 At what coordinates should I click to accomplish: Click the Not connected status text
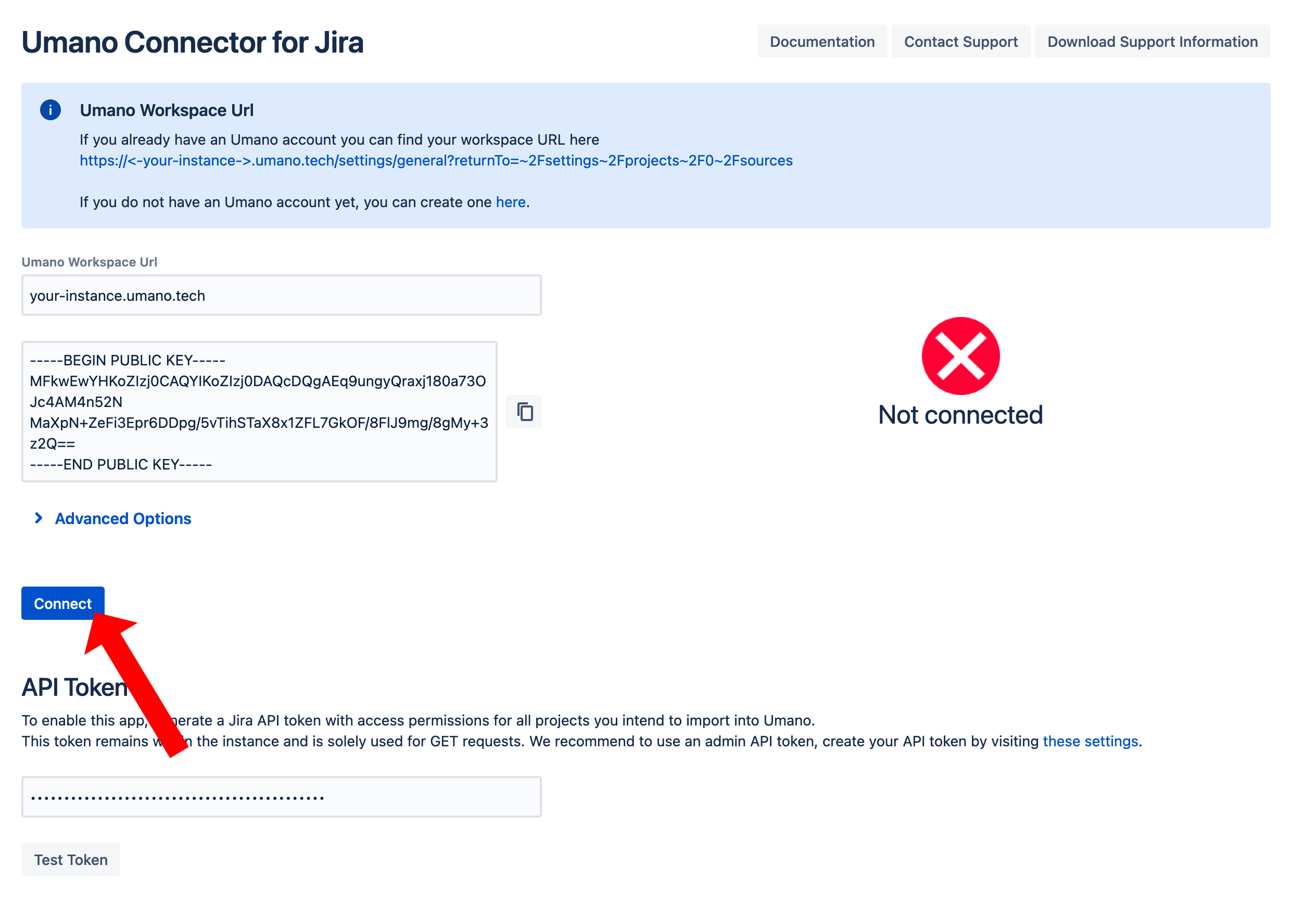click(960, 415)
